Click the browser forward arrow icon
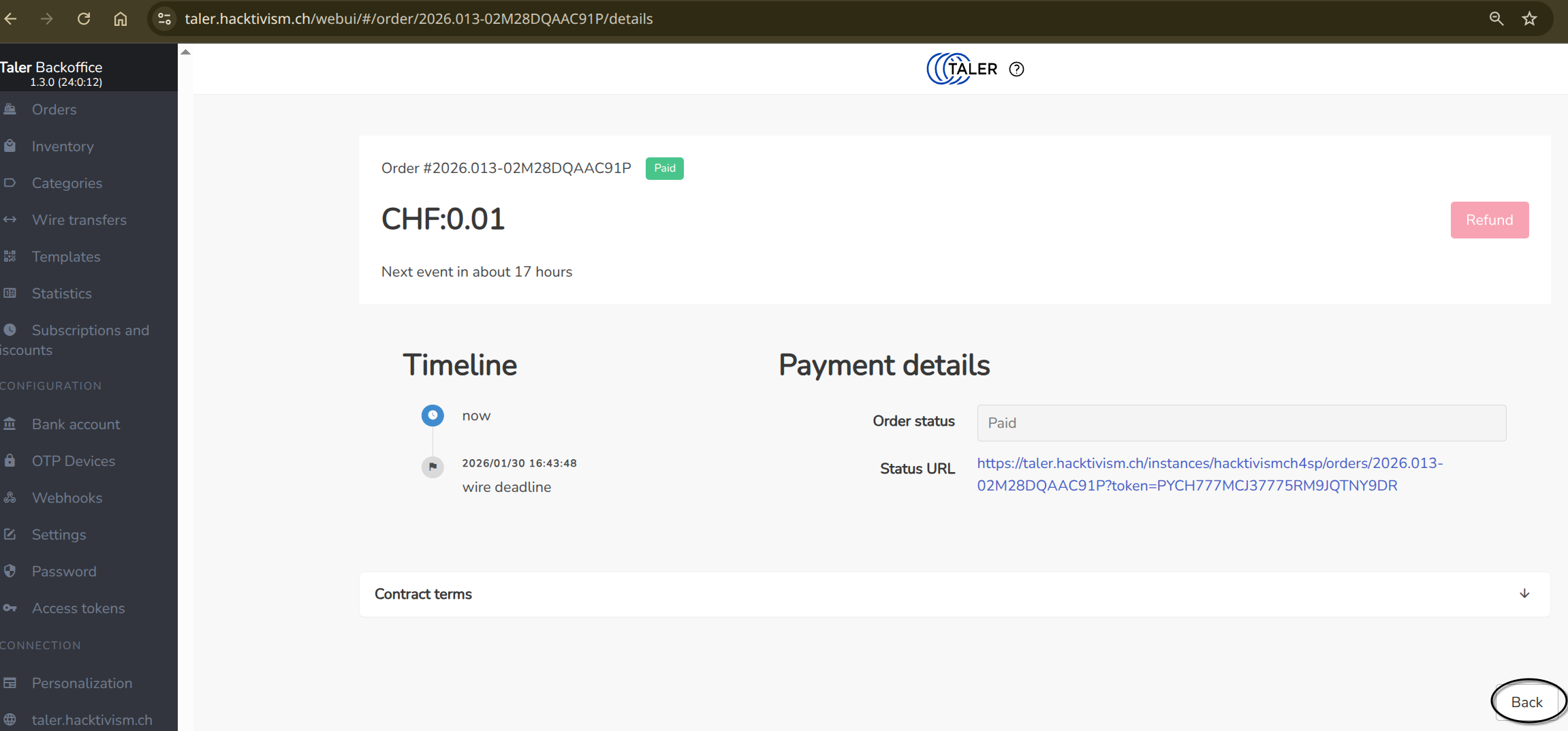The height and width of the screenshot is (731, 1568). click(x=46, y=18)
